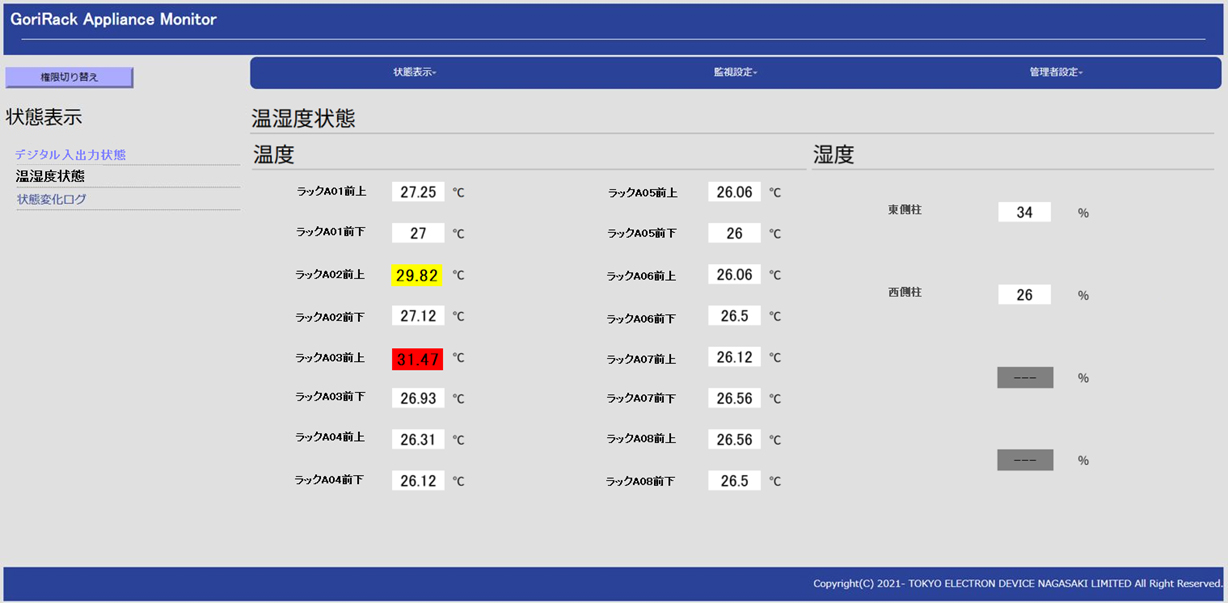Click the GoriRack Appliance Monitor title
This screenshot has width=1228, height=603.
113,20
